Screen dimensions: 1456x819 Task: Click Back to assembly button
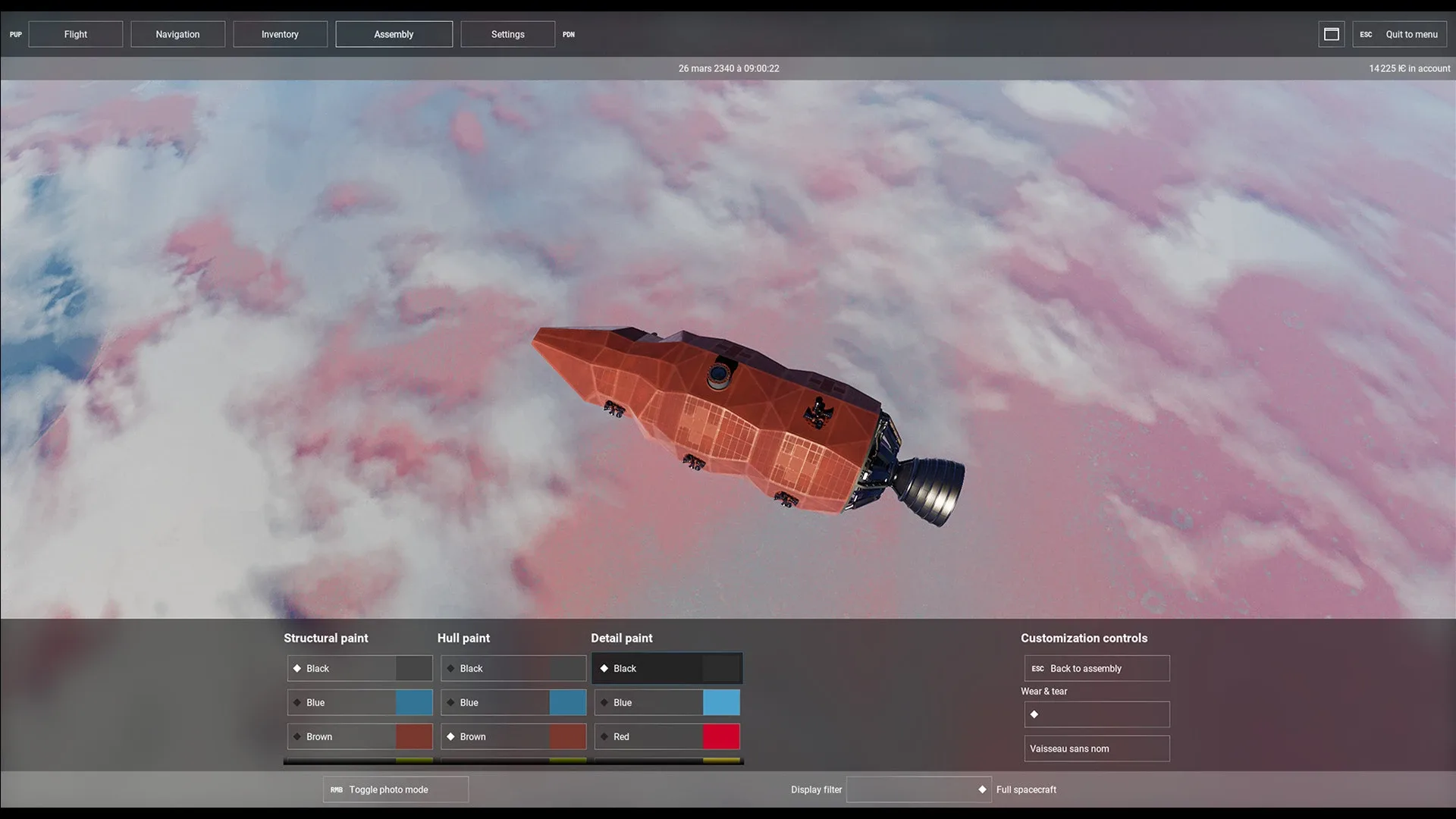pyautogui.click(x=1097, y=668)
